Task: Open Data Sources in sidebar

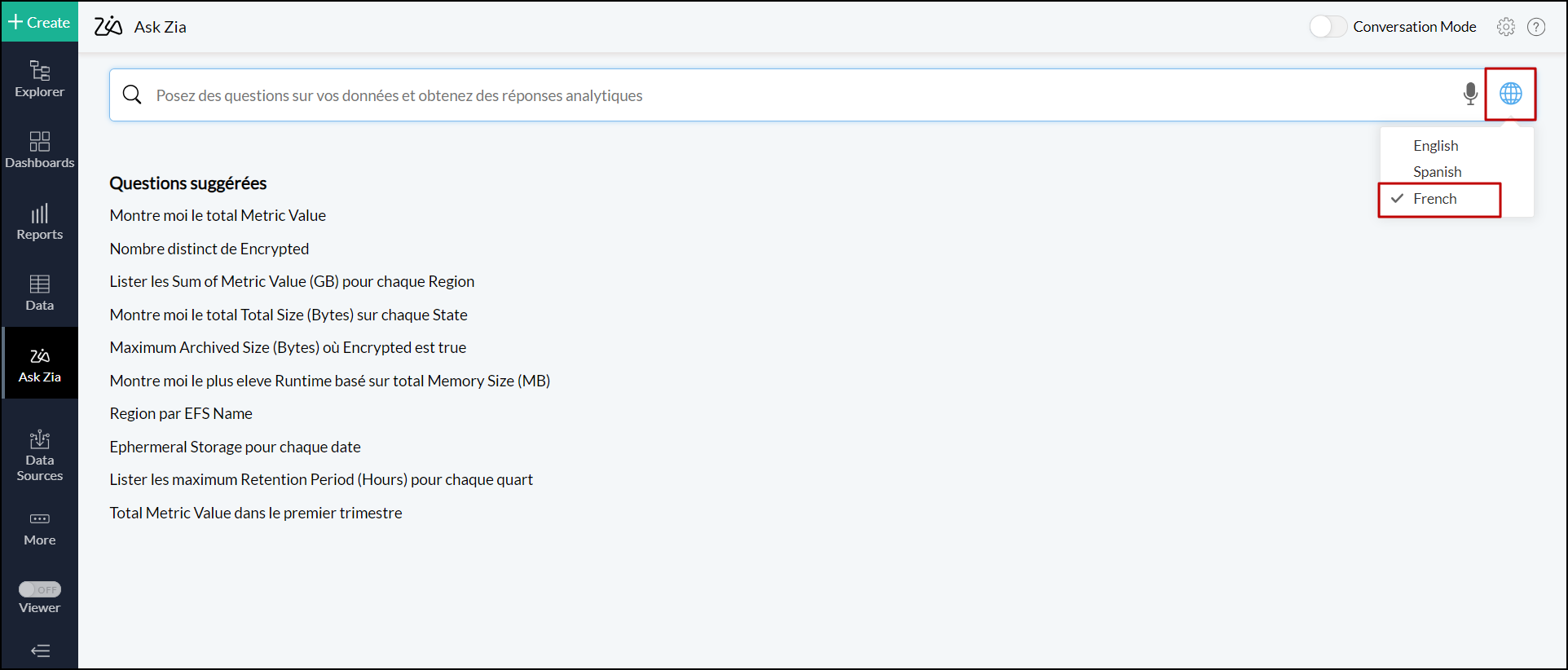Action: (x=39, y=455)
